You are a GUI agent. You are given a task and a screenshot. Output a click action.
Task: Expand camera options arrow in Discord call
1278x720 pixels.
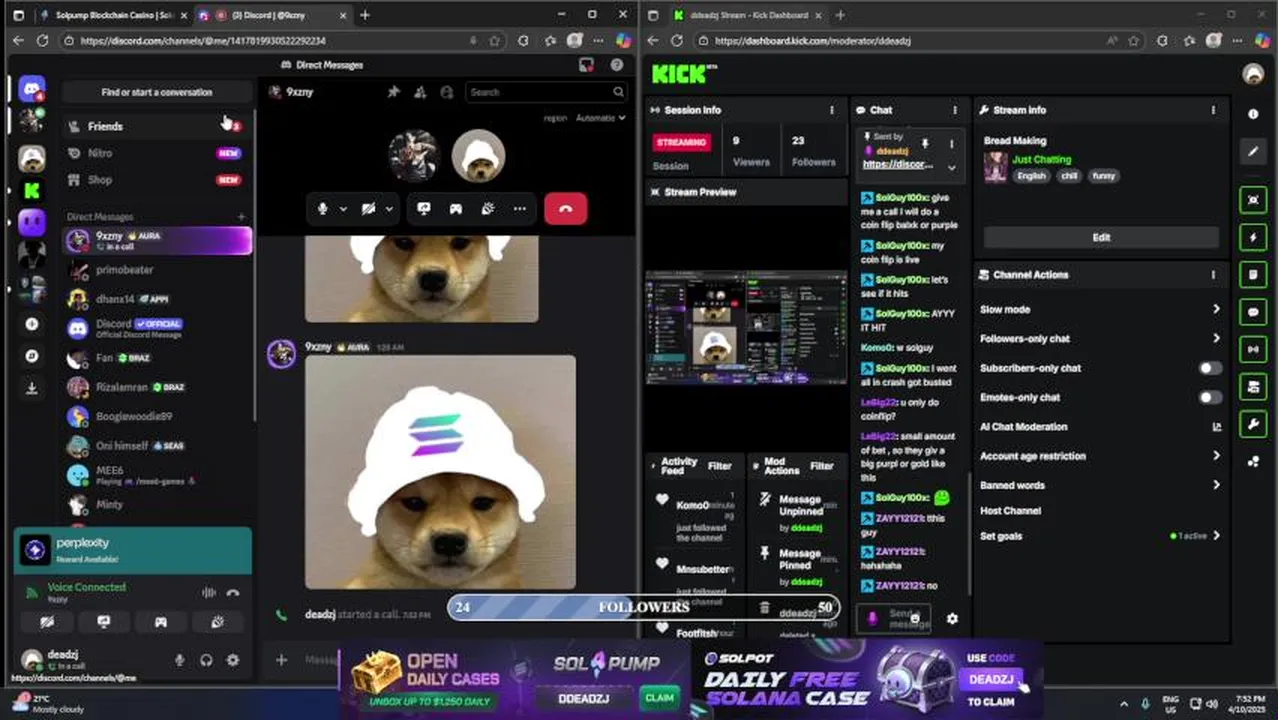pos(389,208)
